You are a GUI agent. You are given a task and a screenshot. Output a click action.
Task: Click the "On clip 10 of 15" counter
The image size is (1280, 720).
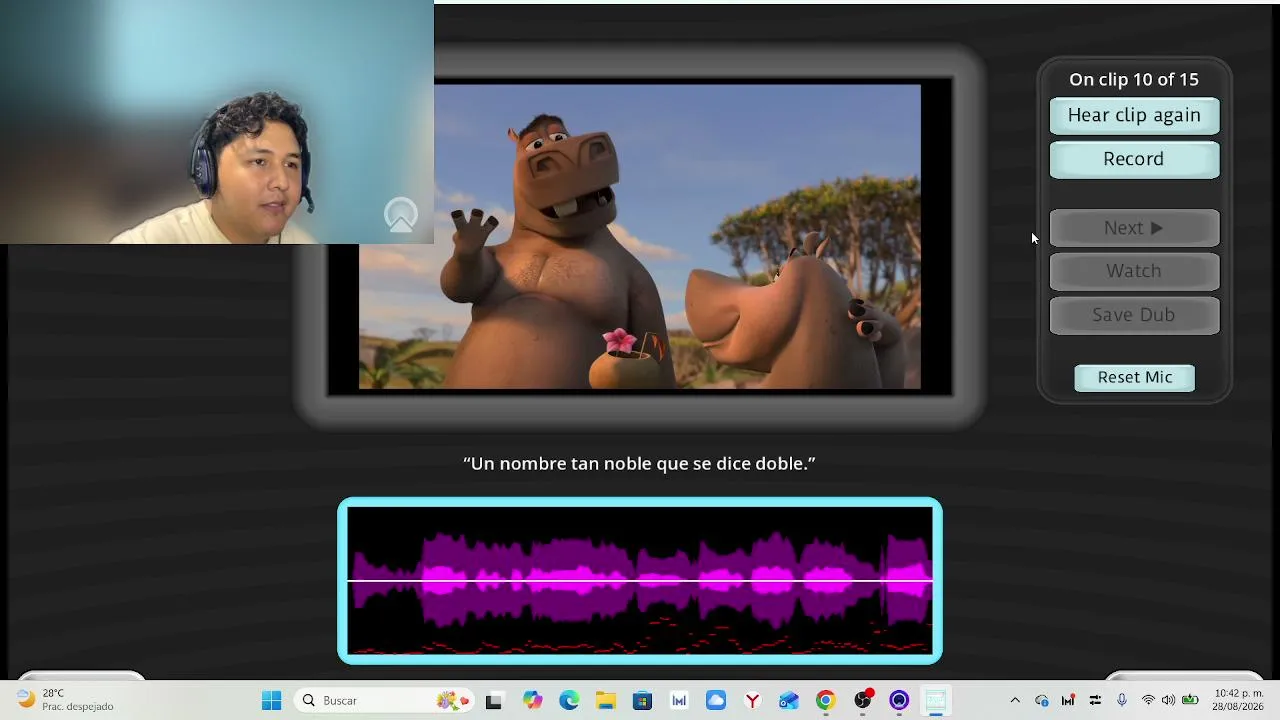click(1134, 80)
